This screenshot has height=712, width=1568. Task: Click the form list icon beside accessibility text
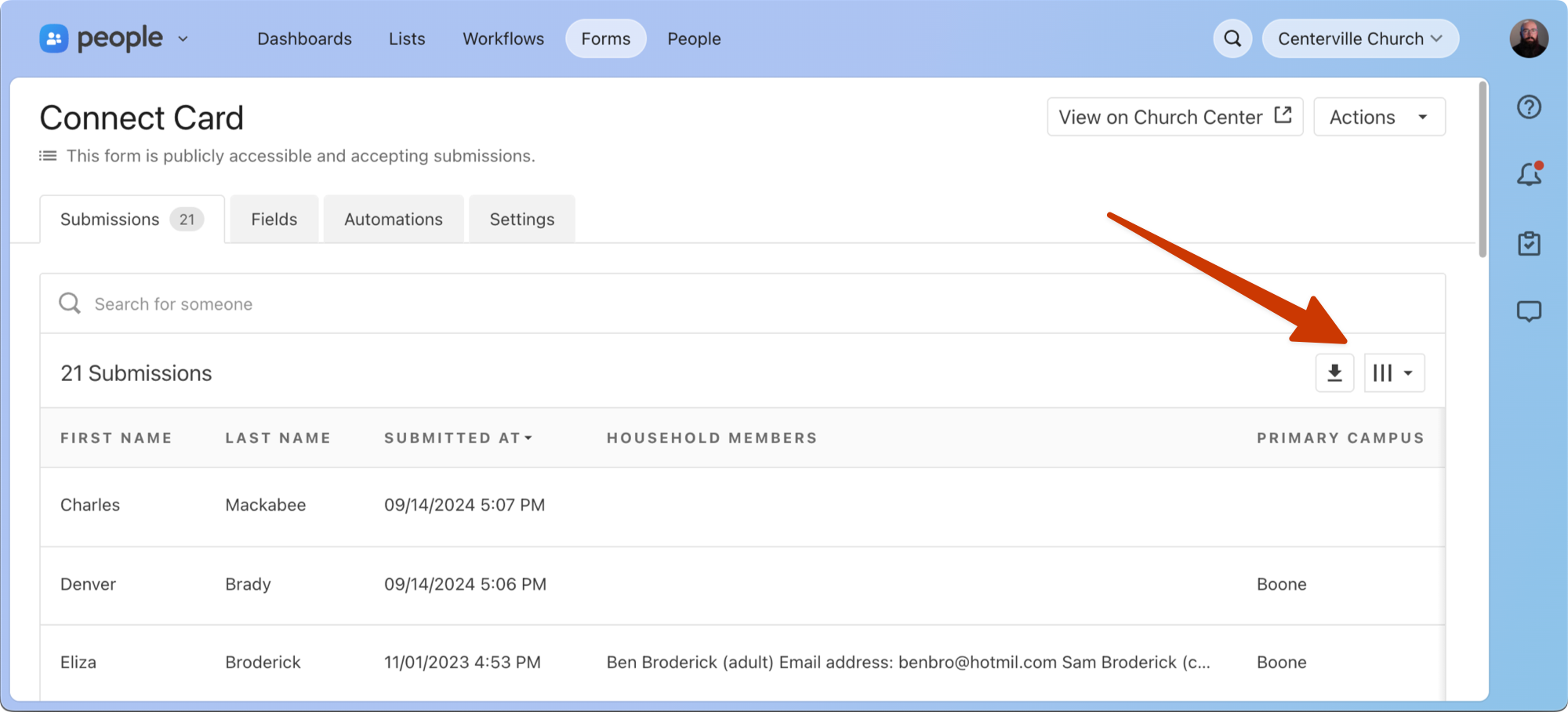point(47,155)
